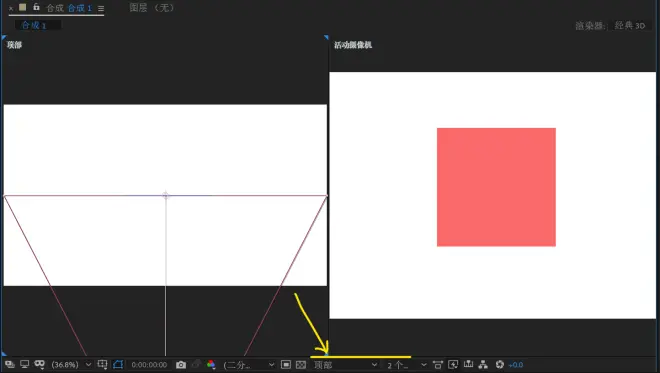Open the timeline panel icon
660x373 pixels.
468,365
